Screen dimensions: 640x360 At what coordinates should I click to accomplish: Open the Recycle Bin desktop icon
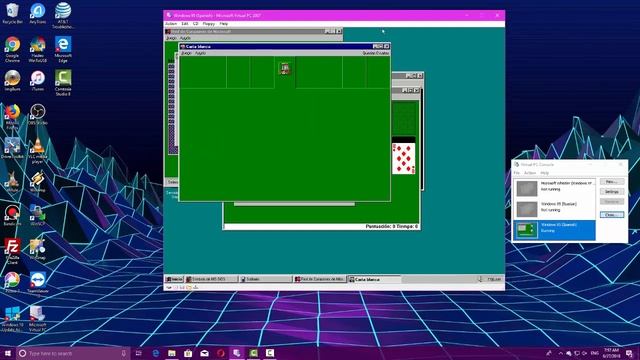(x=12, y=13)
